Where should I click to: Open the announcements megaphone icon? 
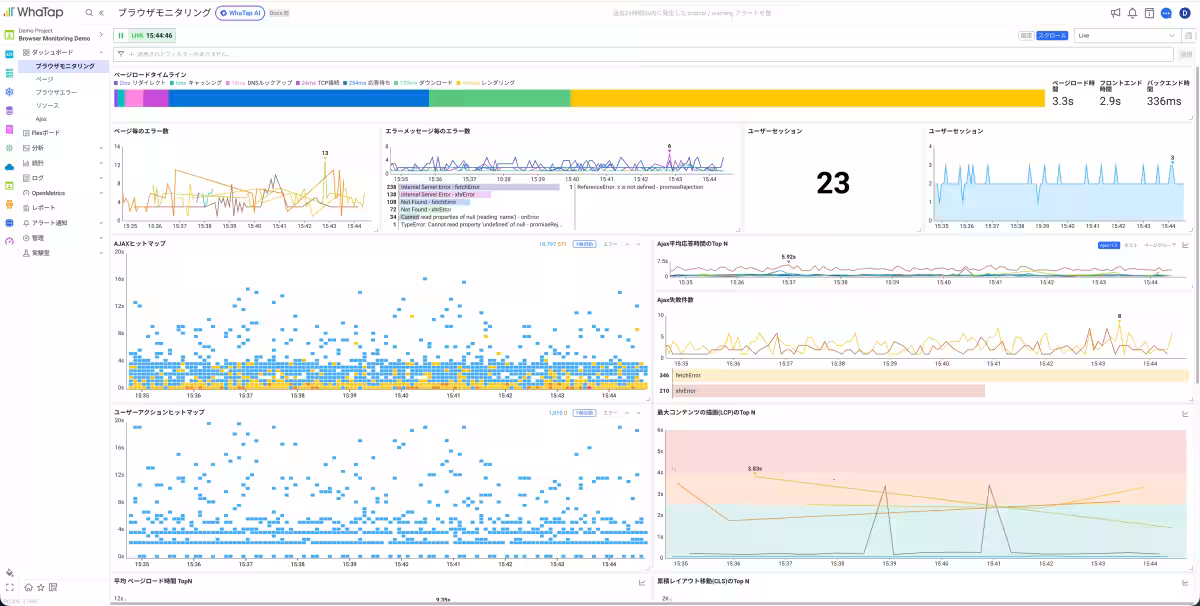pyautogui.click(x=1115, y=13)
